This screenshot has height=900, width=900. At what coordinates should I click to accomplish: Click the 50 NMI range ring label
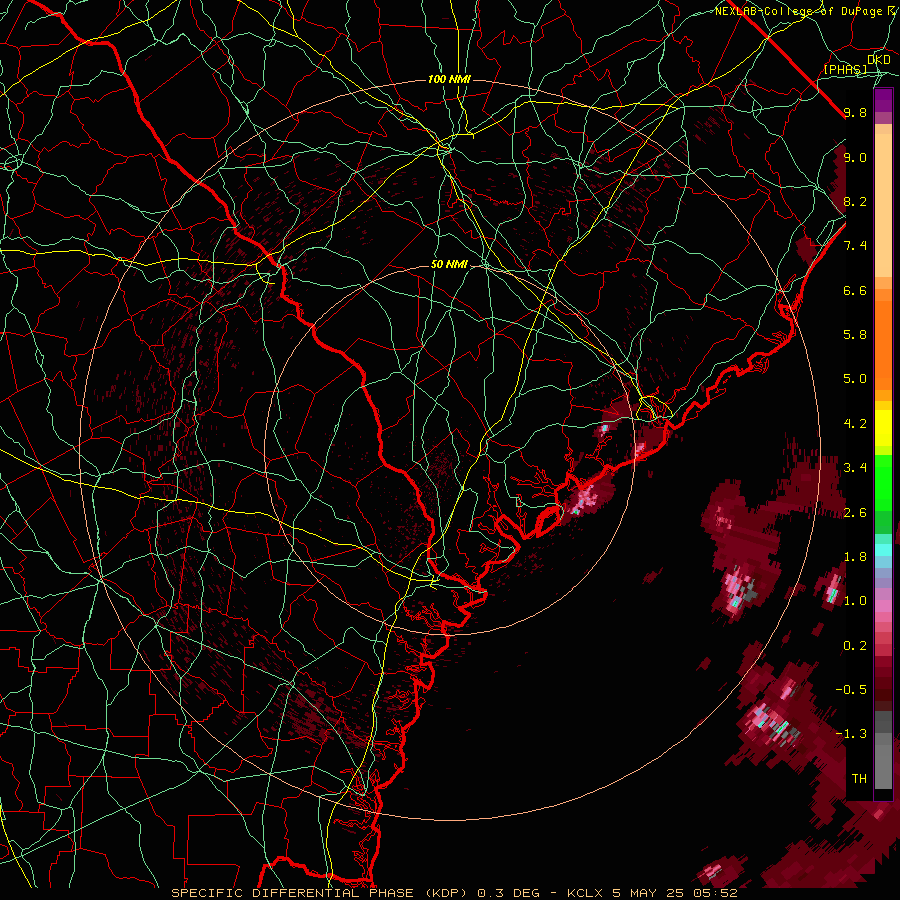pyautogui.click(x=449, y=265)
